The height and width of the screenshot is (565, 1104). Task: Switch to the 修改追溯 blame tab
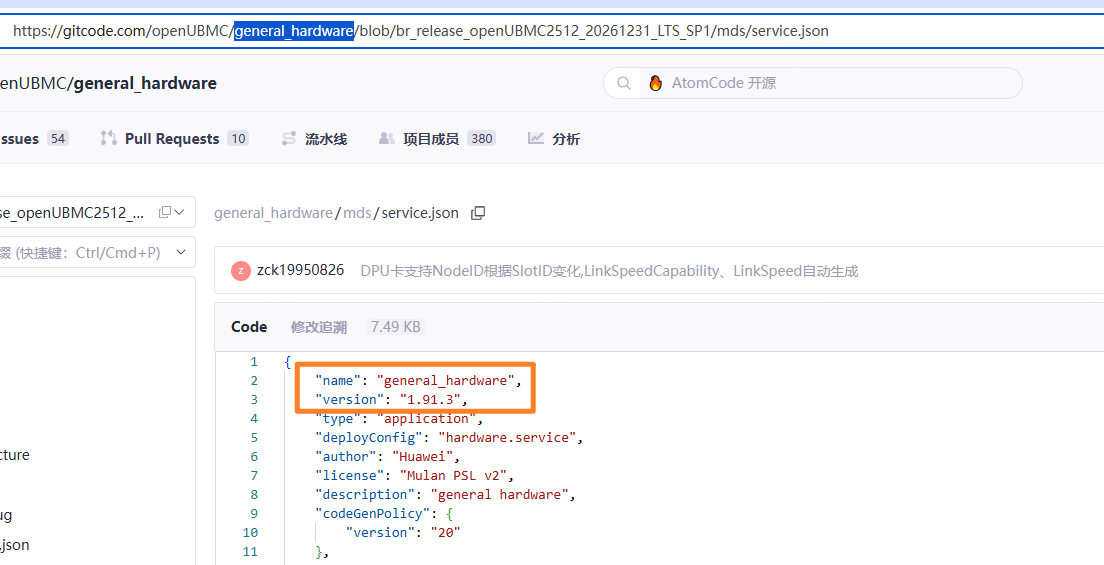(318, 327)
